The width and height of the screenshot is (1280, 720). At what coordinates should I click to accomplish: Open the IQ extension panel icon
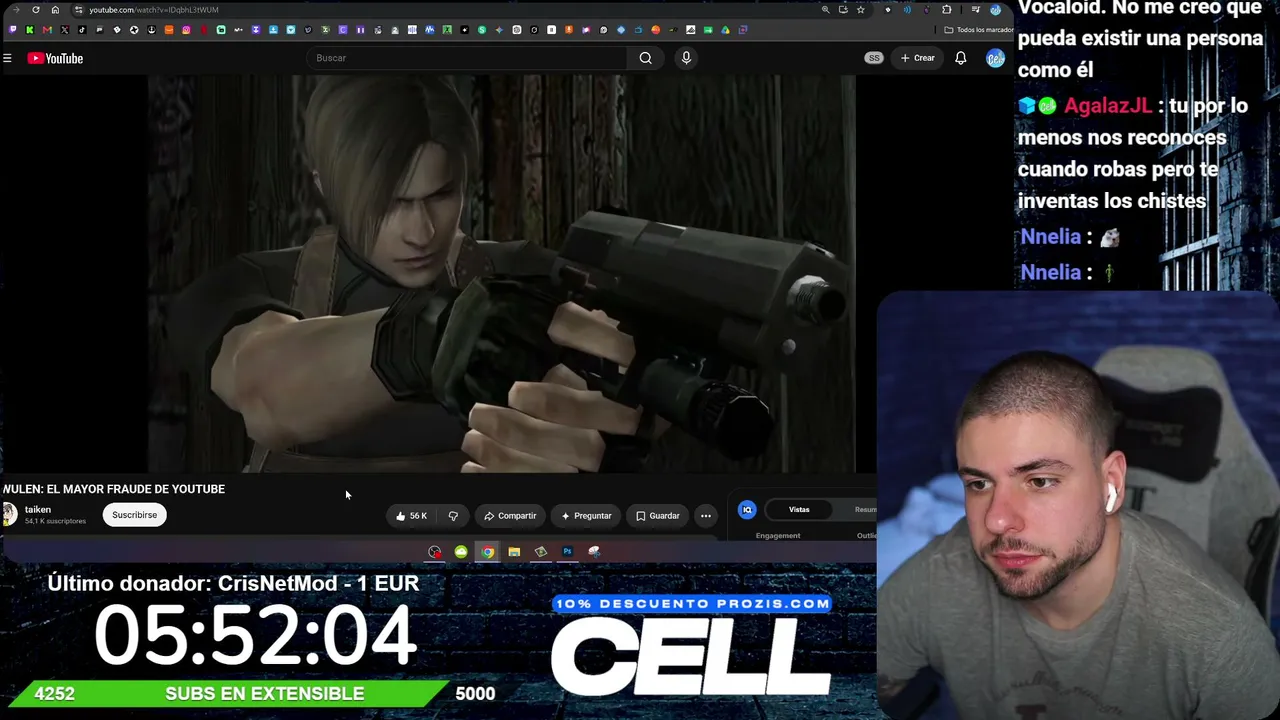point(747,510)
